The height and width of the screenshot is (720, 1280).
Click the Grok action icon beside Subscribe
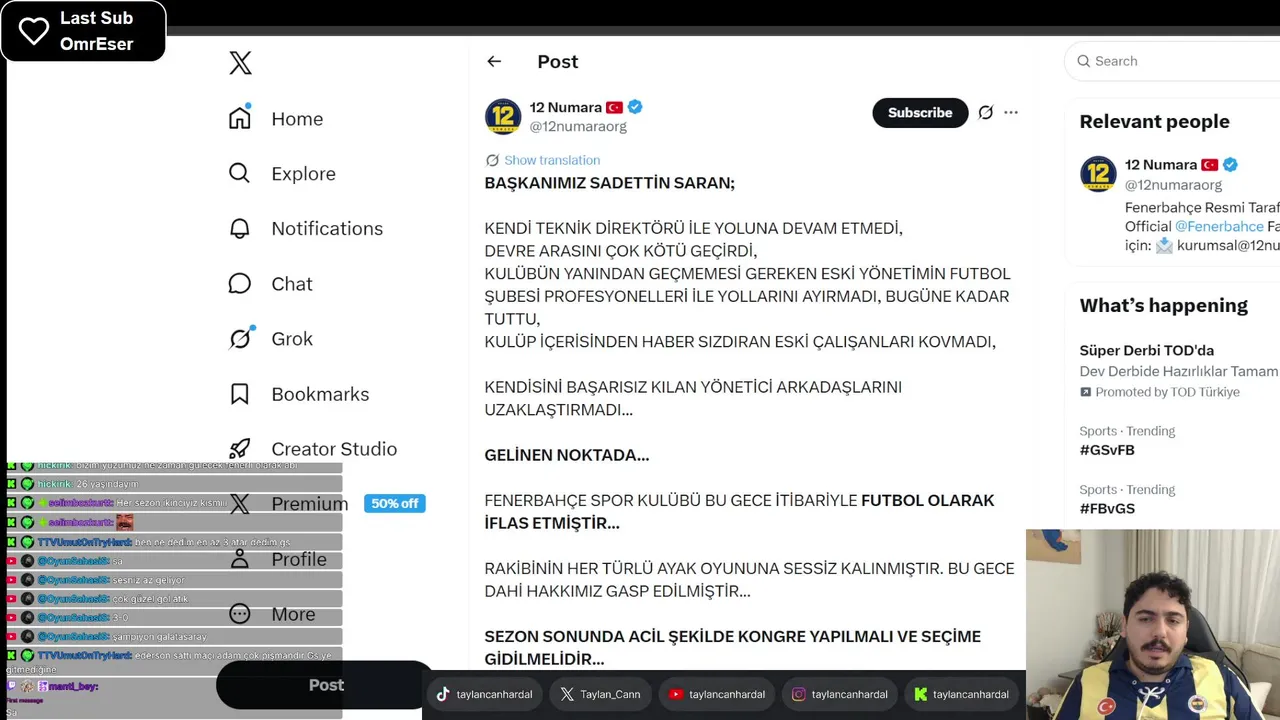[985, 113]
